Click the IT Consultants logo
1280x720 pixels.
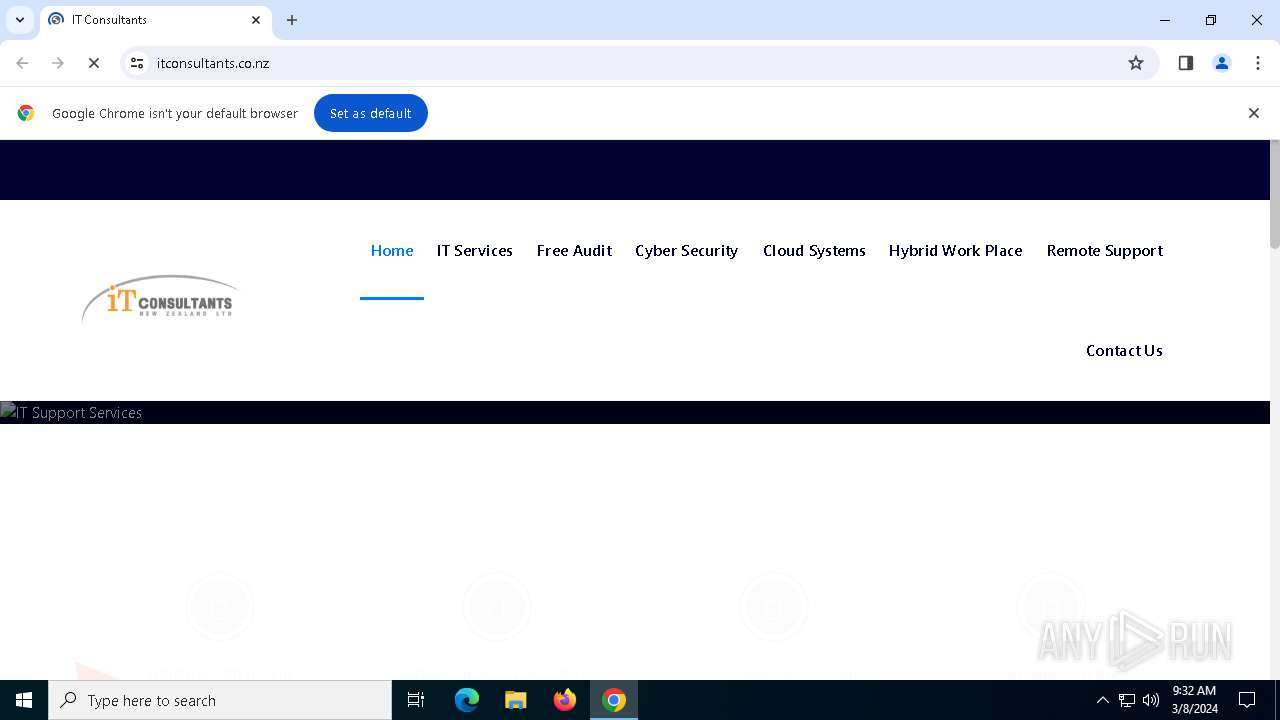(160, 299)
